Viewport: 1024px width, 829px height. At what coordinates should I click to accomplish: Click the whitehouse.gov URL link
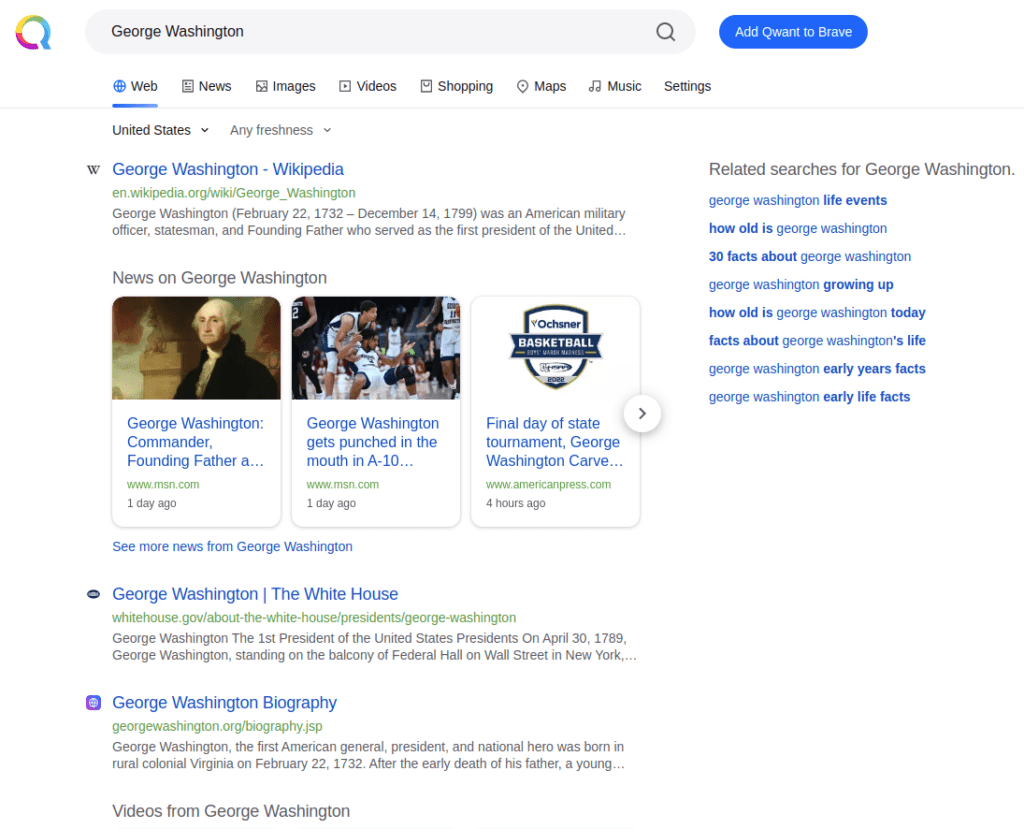point(314,618)
